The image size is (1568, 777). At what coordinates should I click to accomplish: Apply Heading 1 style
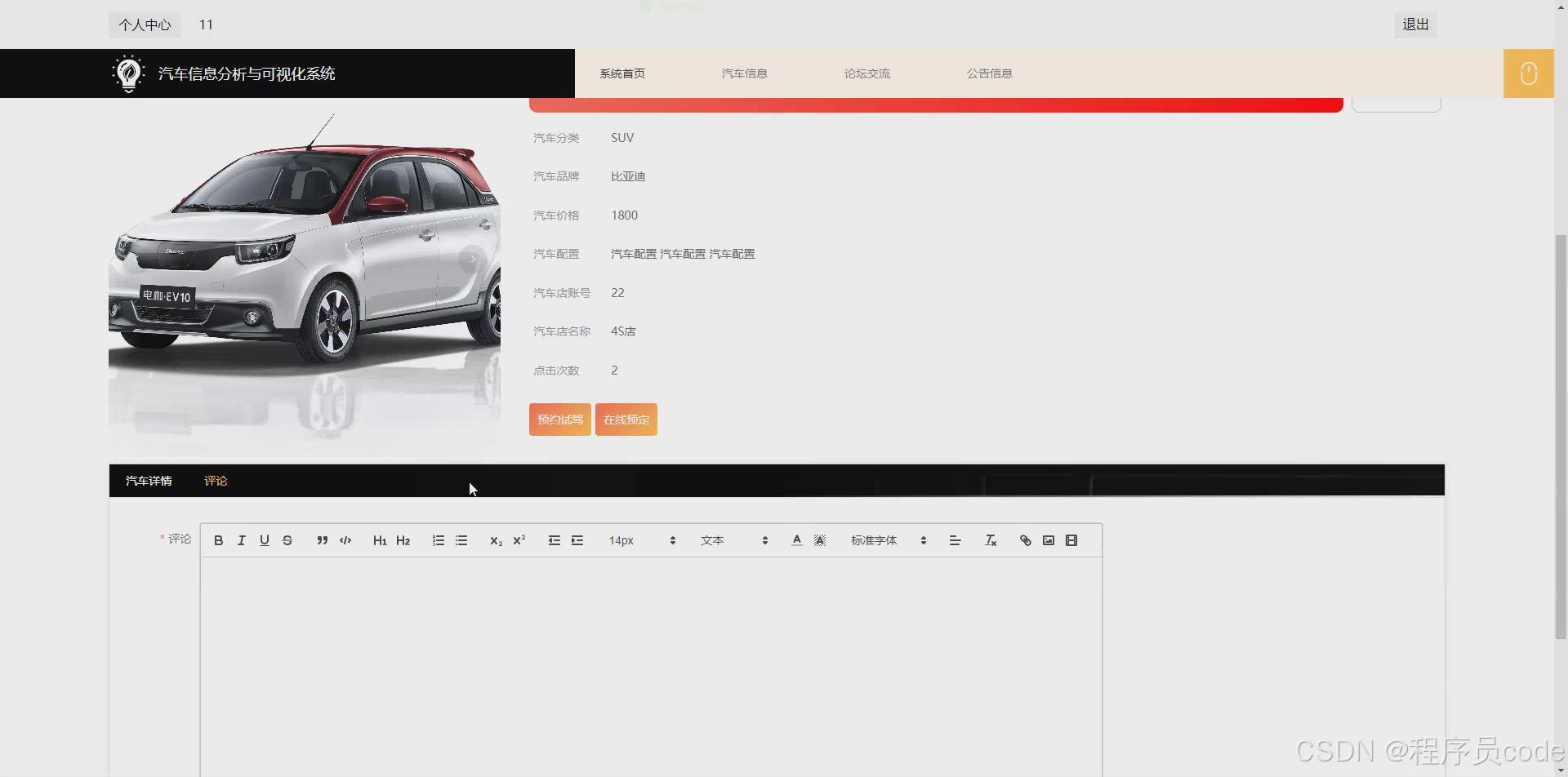tap(380, 540)
